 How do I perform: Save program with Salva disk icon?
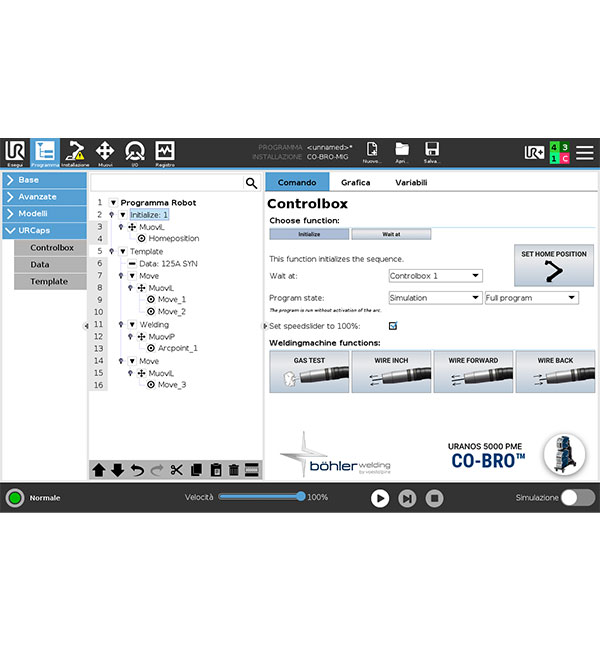[x=432, y=153]
